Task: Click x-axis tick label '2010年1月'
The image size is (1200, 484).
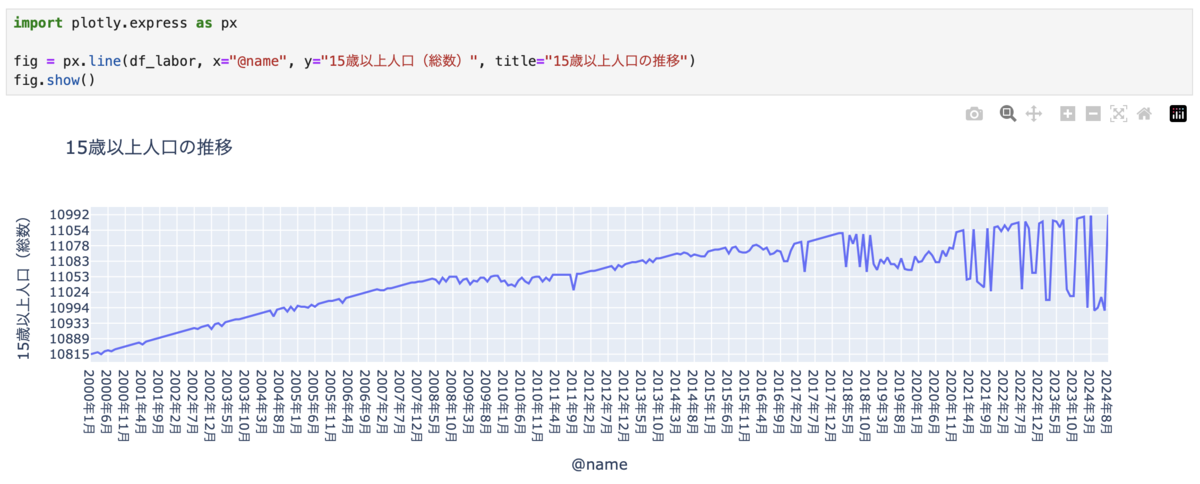Action: [504, 403]
